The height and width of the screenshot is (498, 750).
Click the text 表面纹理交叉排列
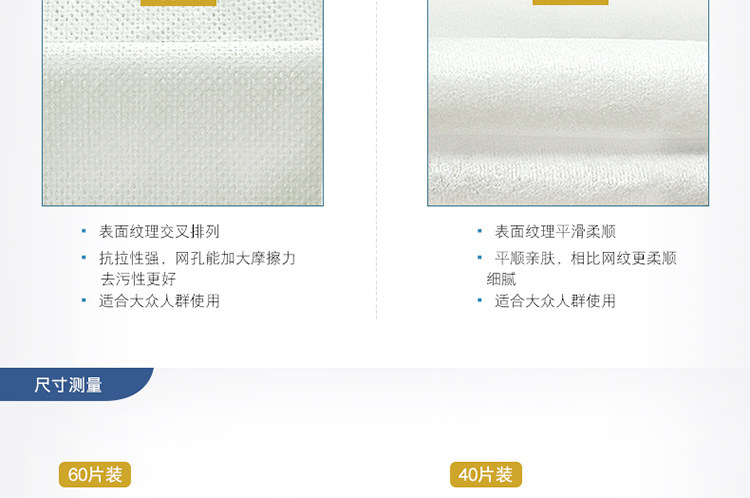pos(159,232)
